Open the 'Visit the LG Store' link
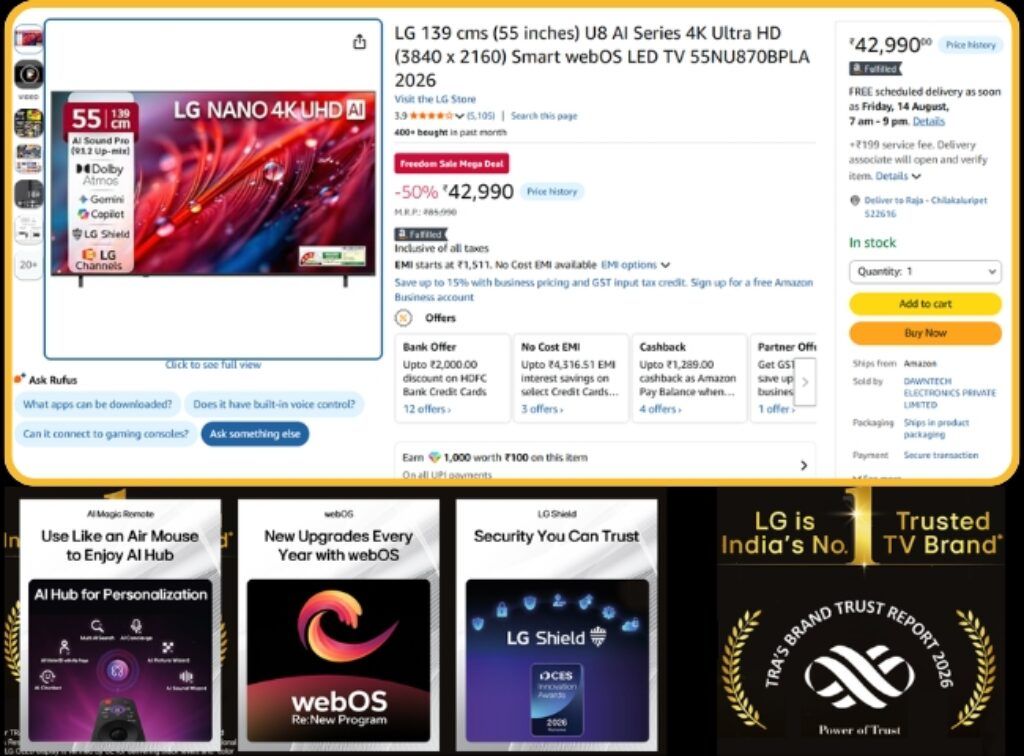The width and height of the screenshot is (1024, 756). (435, 99)
